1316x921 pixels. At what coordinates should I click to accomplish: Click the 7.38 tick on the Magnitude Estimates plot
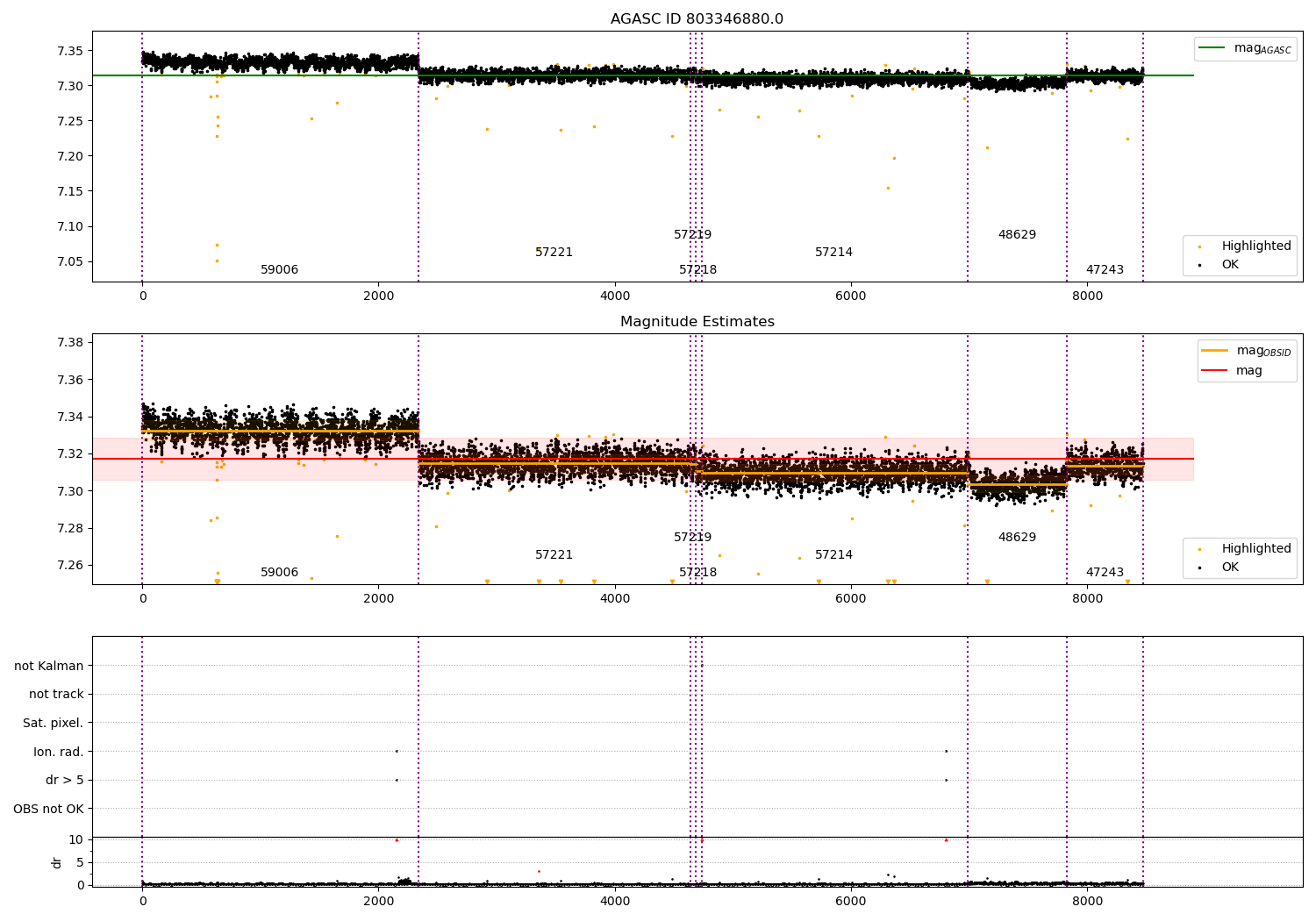coord(69,342)
